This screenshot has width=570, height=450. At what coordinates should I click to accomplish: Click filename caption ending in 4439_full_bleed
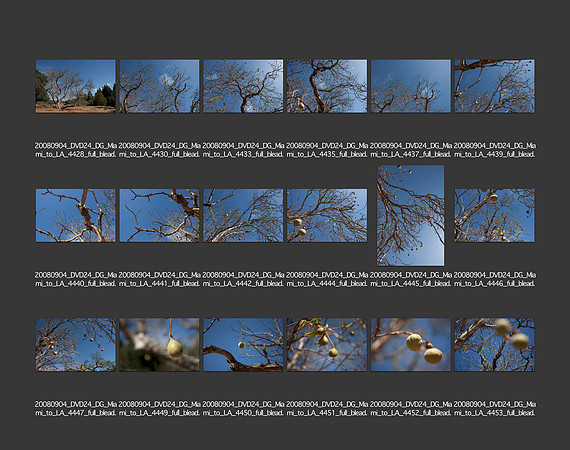tap(495, 150)
